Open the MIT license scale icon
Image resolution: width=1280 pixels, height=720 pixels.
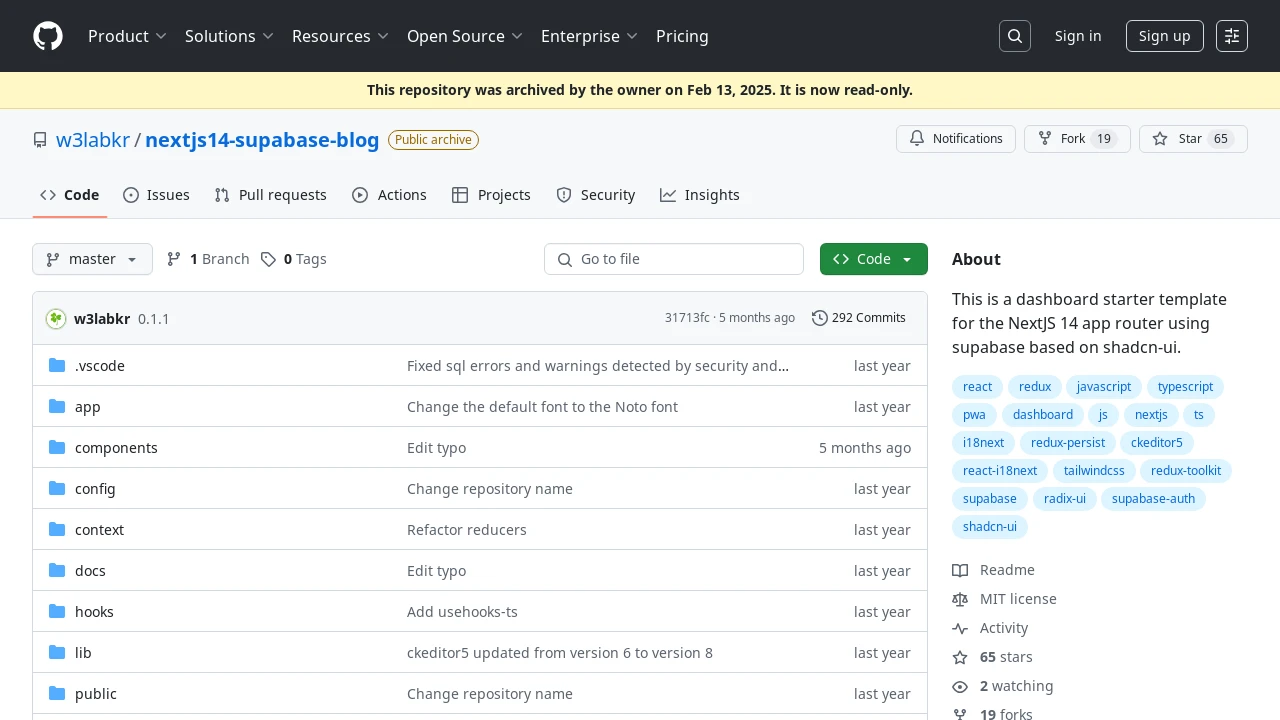pos(960,599)
